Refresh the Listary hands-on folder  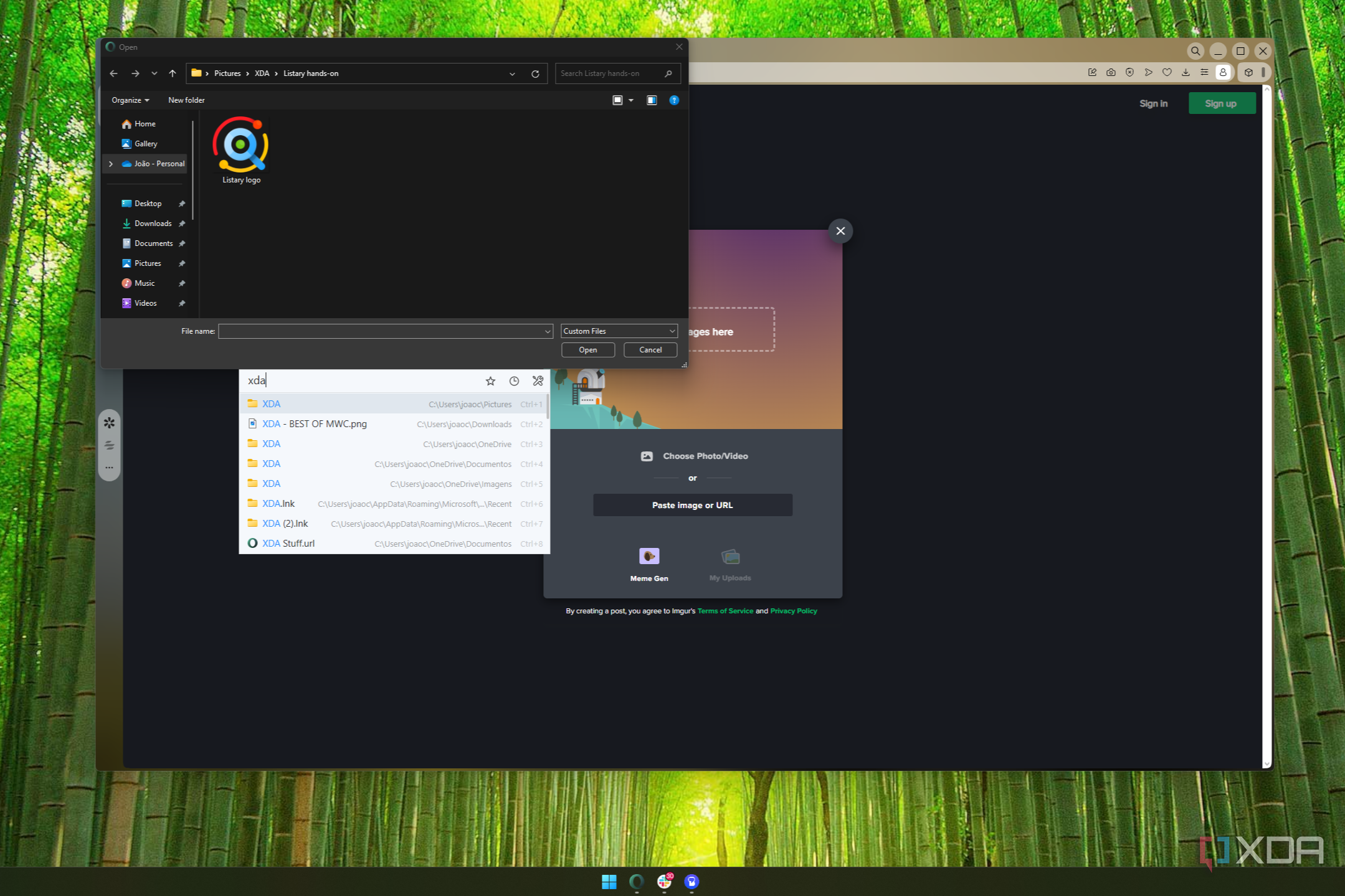535,73
